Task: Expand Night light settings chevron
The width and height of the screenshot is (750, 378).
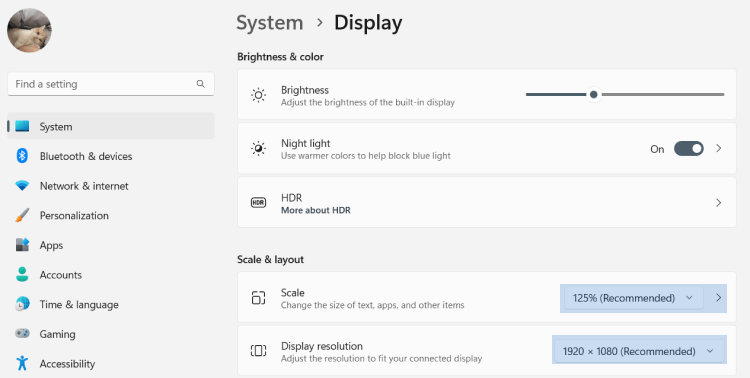Action: tap(718, 149)
